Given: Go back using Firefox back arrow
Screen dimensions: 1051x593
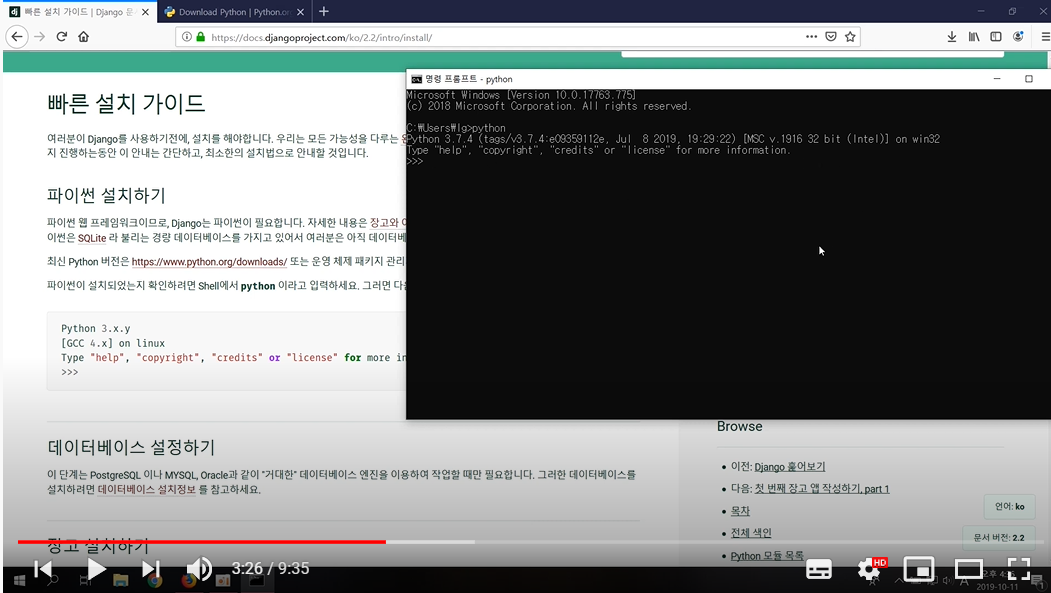Looking at the screenshot, I should [x=17, y=37].
